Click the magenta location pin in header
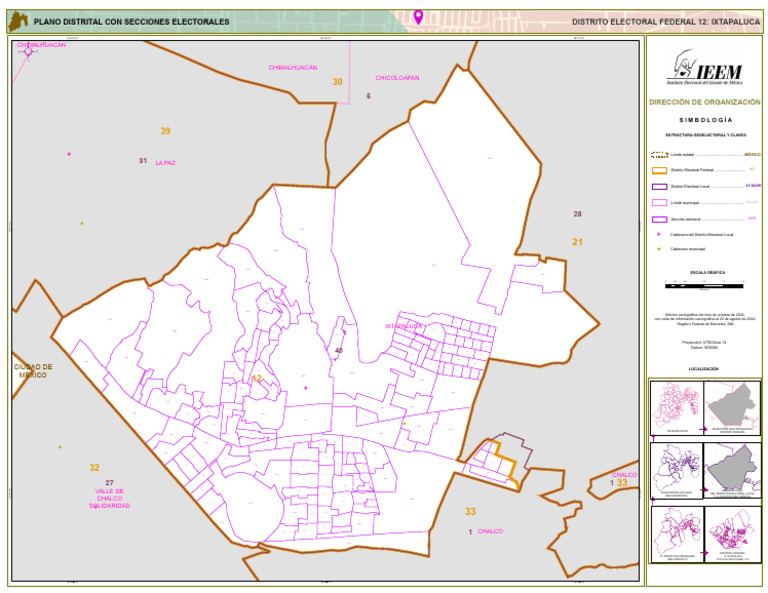Viewport: 768px width, 593px height. (418, 17)
